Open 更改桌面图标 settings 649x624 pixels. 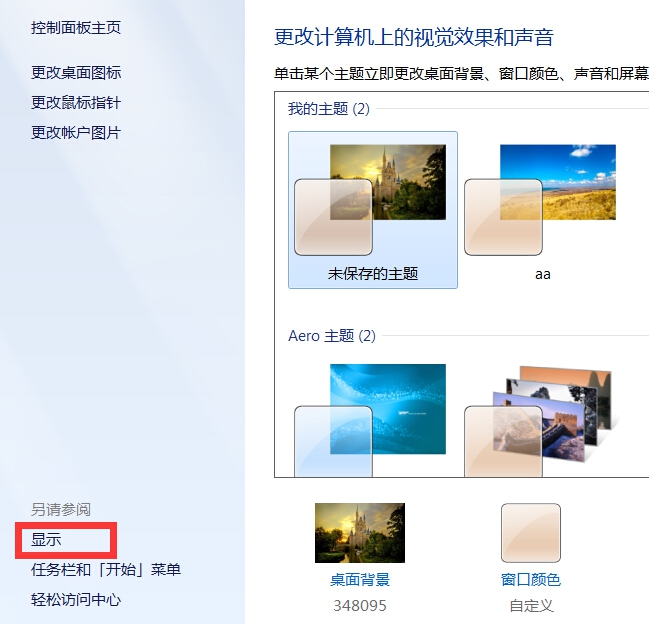(76, 72)
